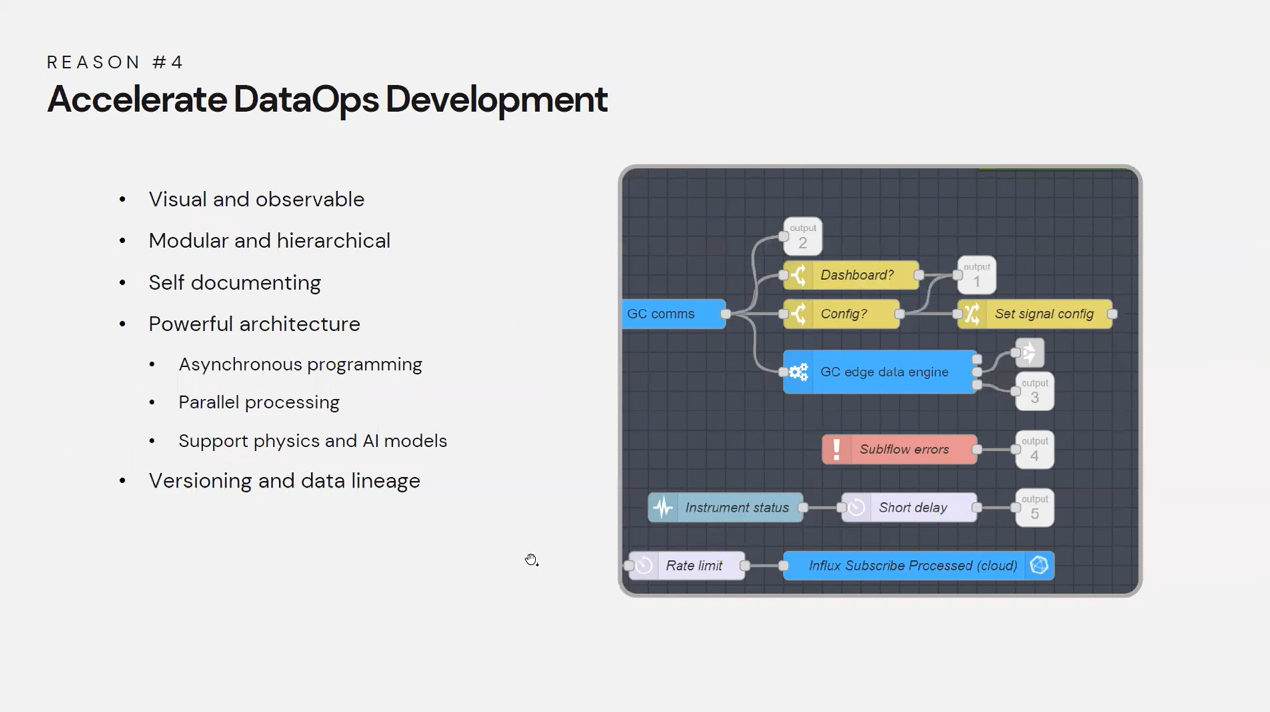Screen dimensions: 1270x712
Task: Select the output 5 node
Action: [x=1035, y=508]
